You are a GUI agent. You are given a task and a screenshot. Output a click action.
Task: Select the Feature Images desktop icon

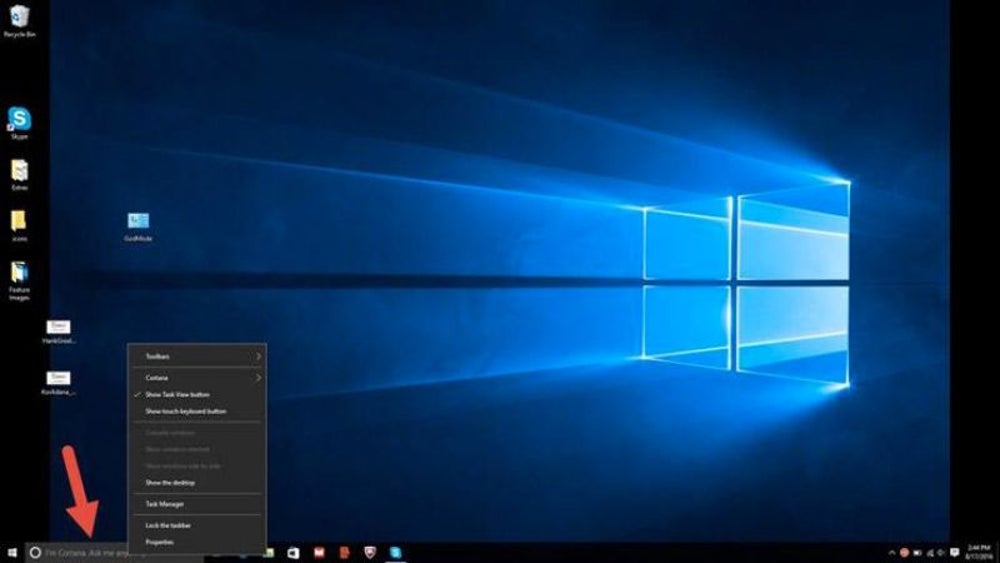(19, 281)
